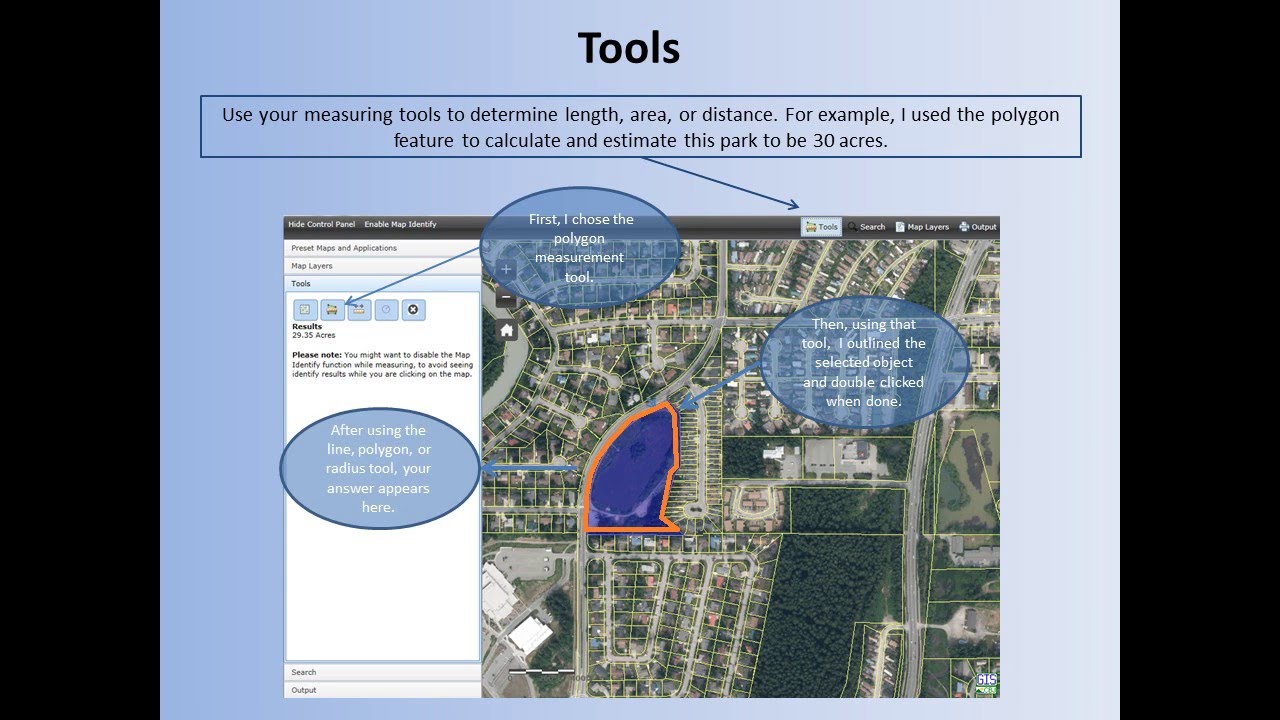
Task: Click the Tools accordion header
Action: click(x=383, y=284)
